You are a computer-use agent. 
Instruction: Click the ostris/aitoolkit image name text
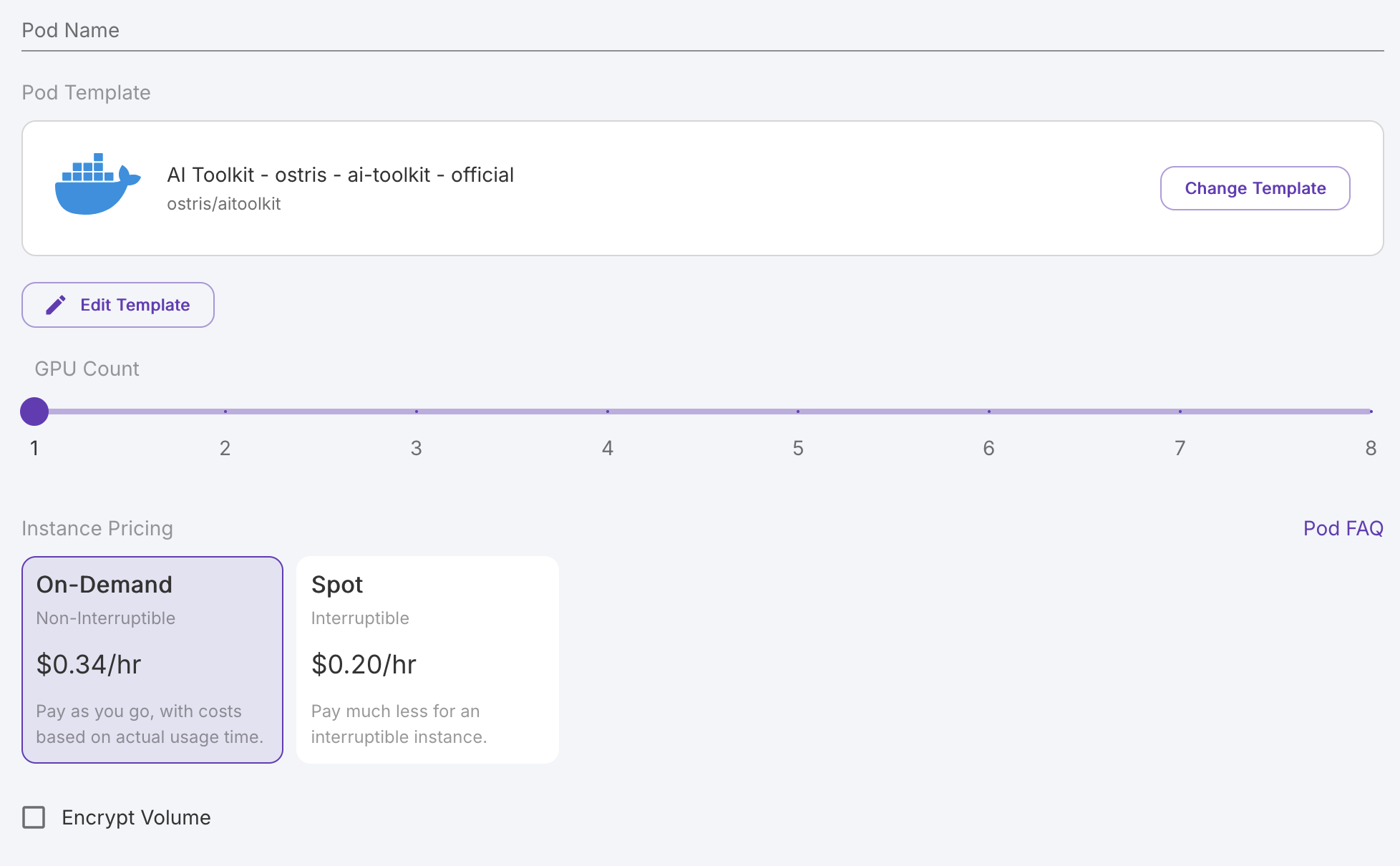(223, 204)
